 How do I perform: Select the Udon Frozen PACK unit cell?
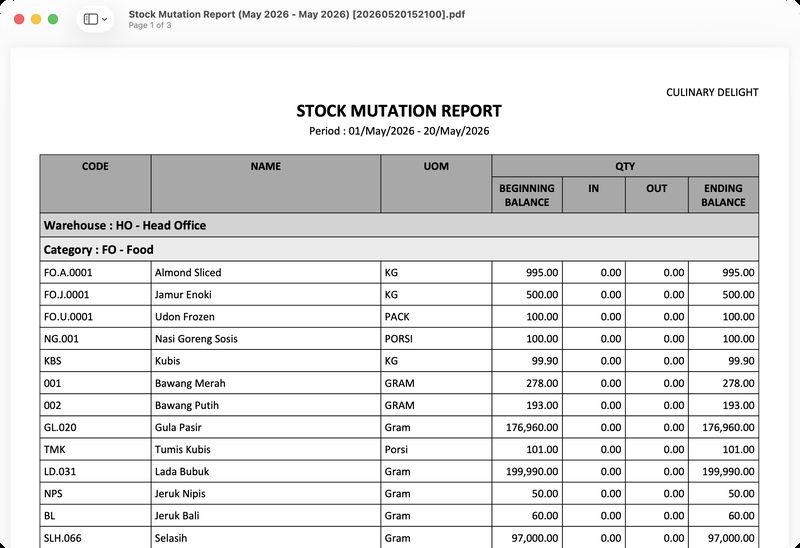coord(436,316)
